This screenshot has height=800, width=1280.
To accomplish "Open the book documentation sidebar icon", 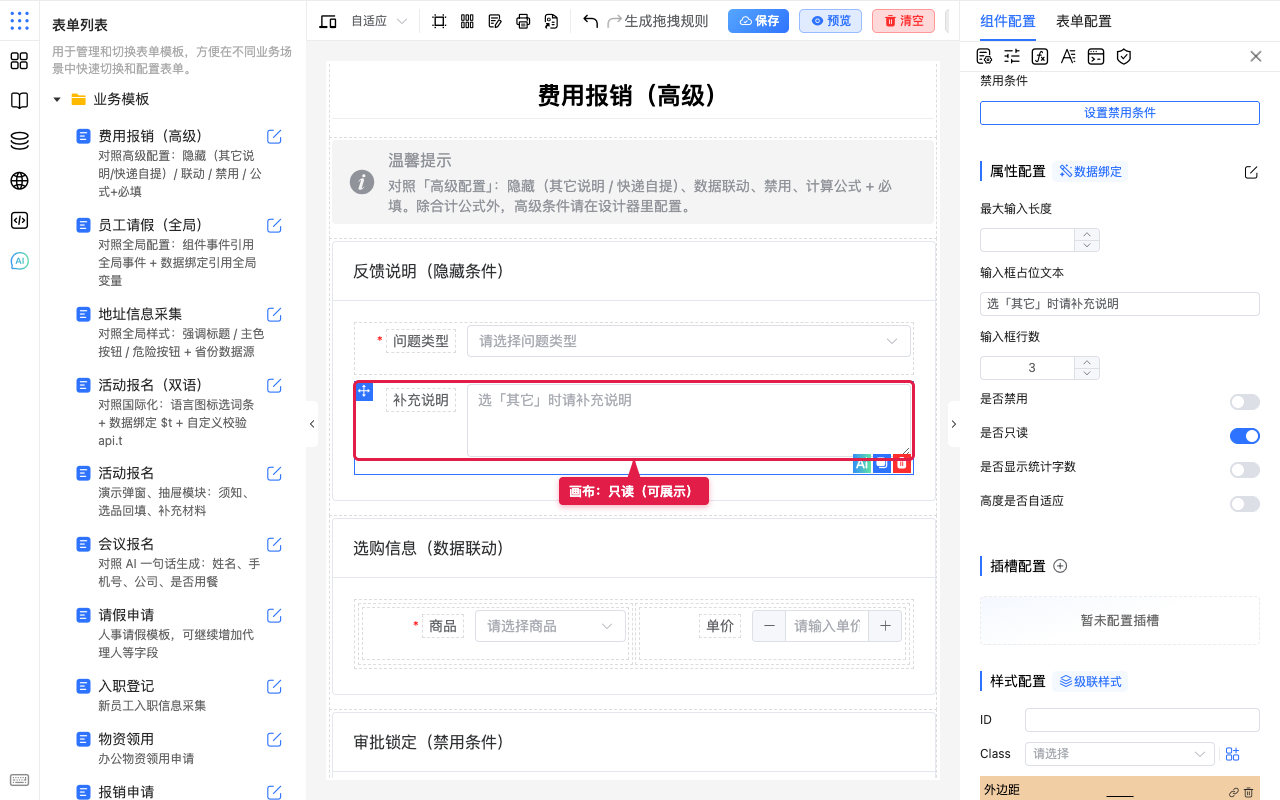I will (x=19, y=101).
